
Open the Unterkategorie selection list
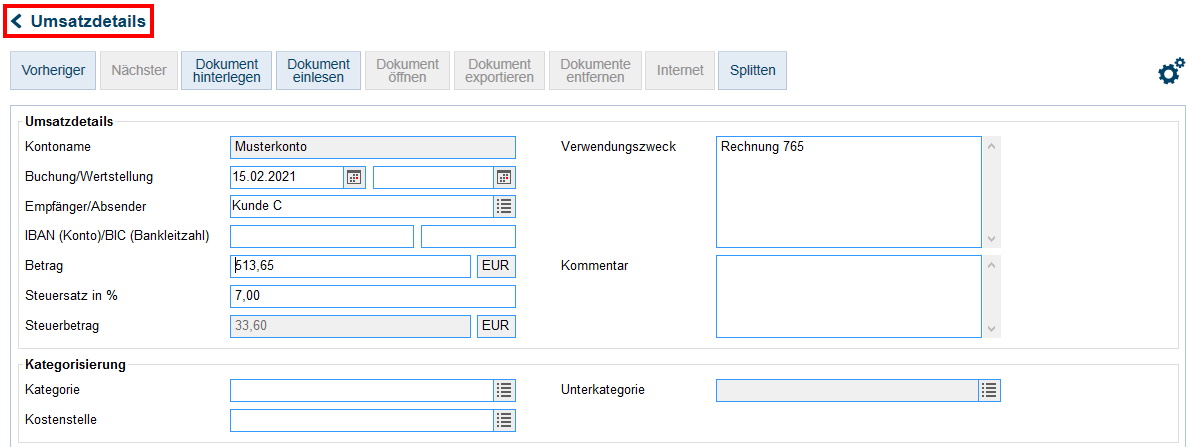[x=989, y=390]
